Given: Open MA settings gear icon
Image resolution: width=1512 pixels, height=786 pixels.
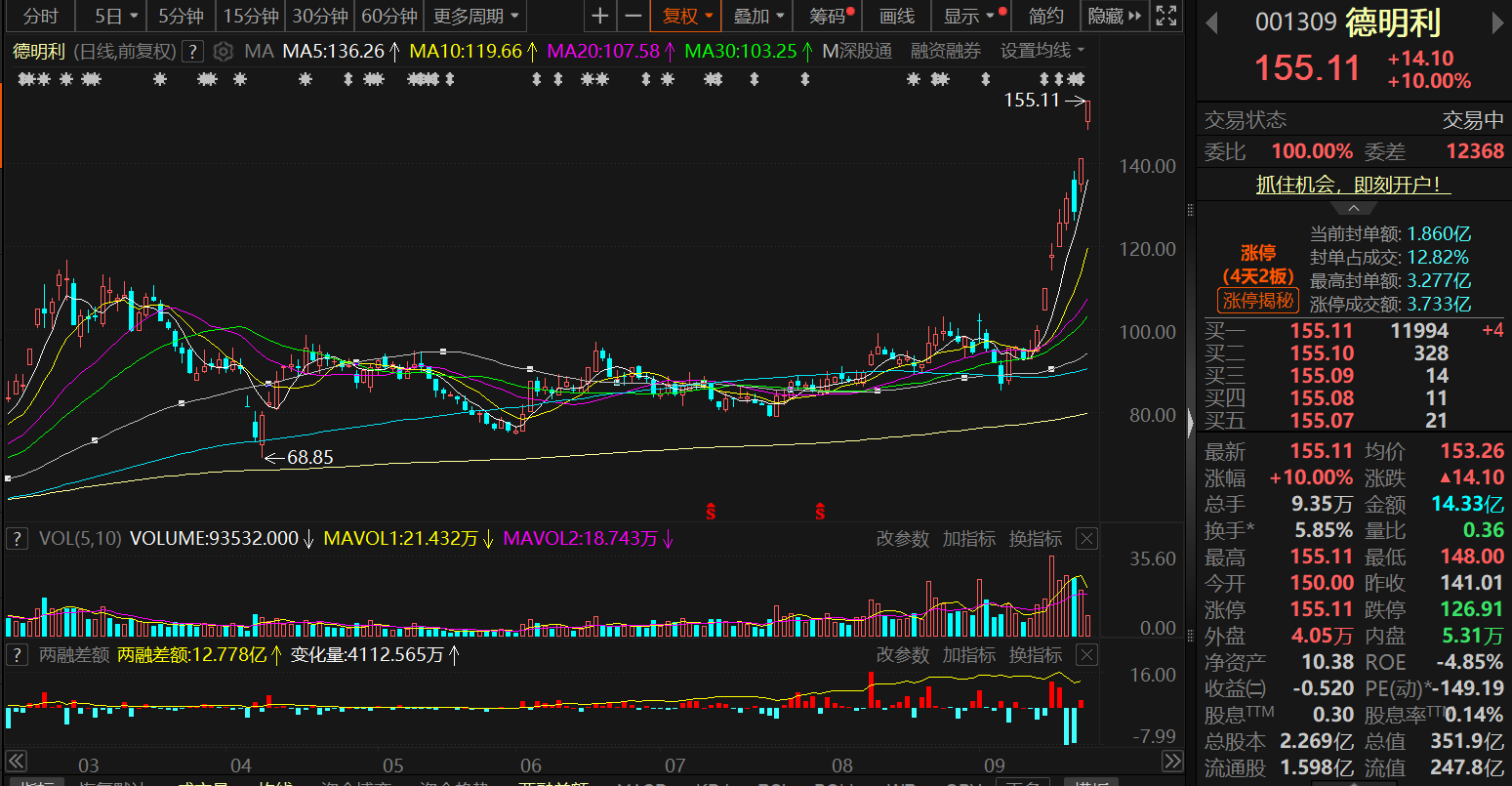Looking at the screenshot, I should 224,52.
